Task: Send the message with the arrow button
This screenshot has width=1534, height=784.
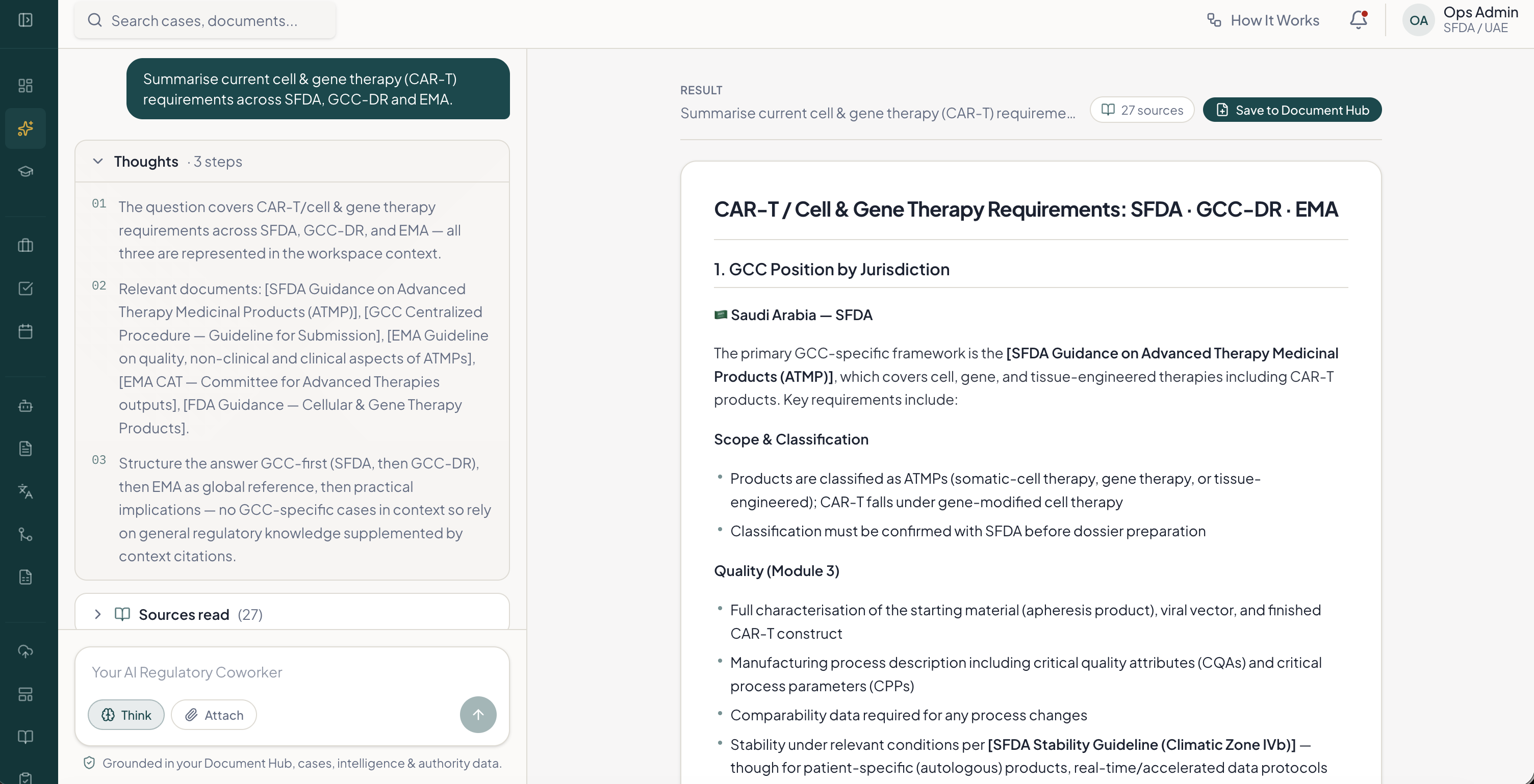Action: tap(478, 715)
